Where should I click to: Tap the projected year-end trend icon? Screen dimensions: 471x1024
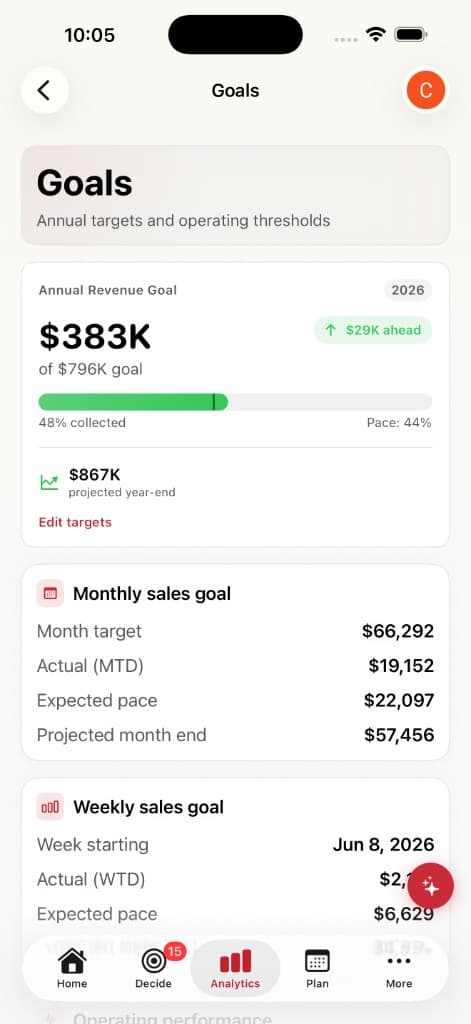pos(49,483)
